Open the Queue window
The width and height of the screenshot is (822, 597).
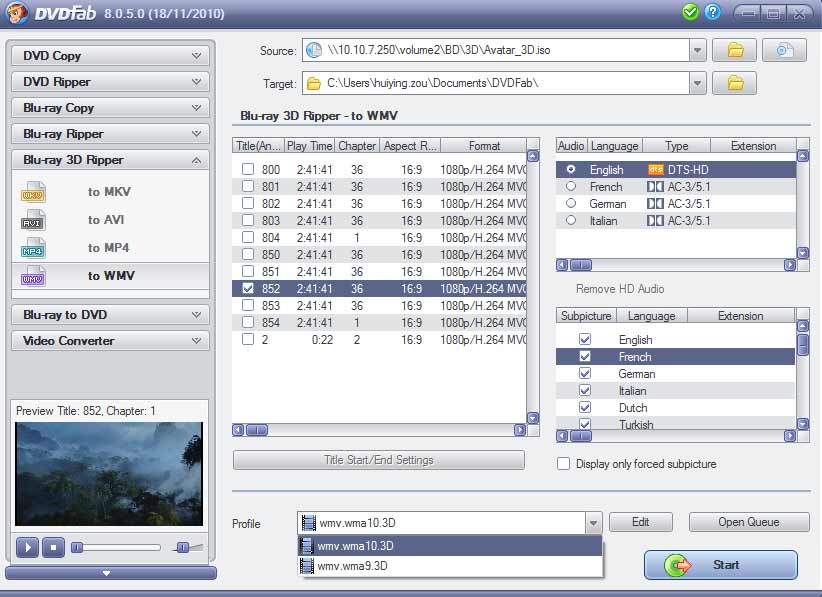tap(749, 522)
